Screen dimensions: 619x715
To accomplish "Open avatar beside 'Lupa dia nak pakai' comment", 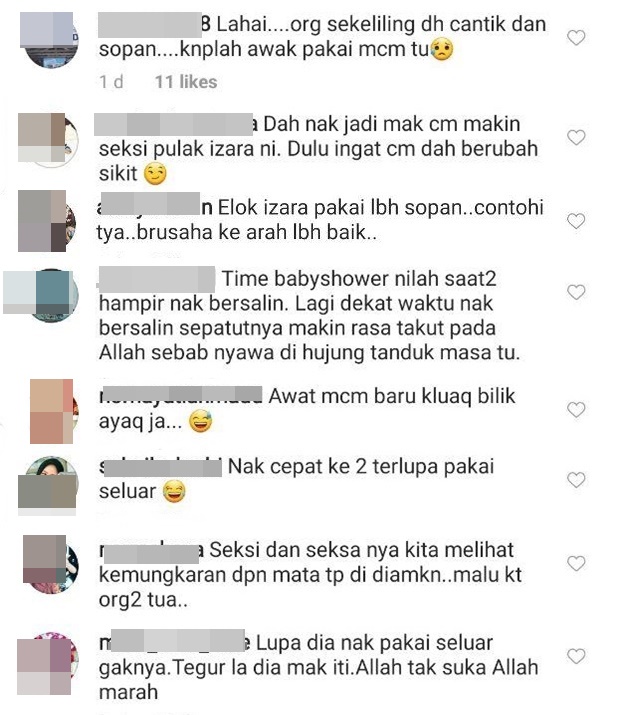I will (x=47, y=664).
